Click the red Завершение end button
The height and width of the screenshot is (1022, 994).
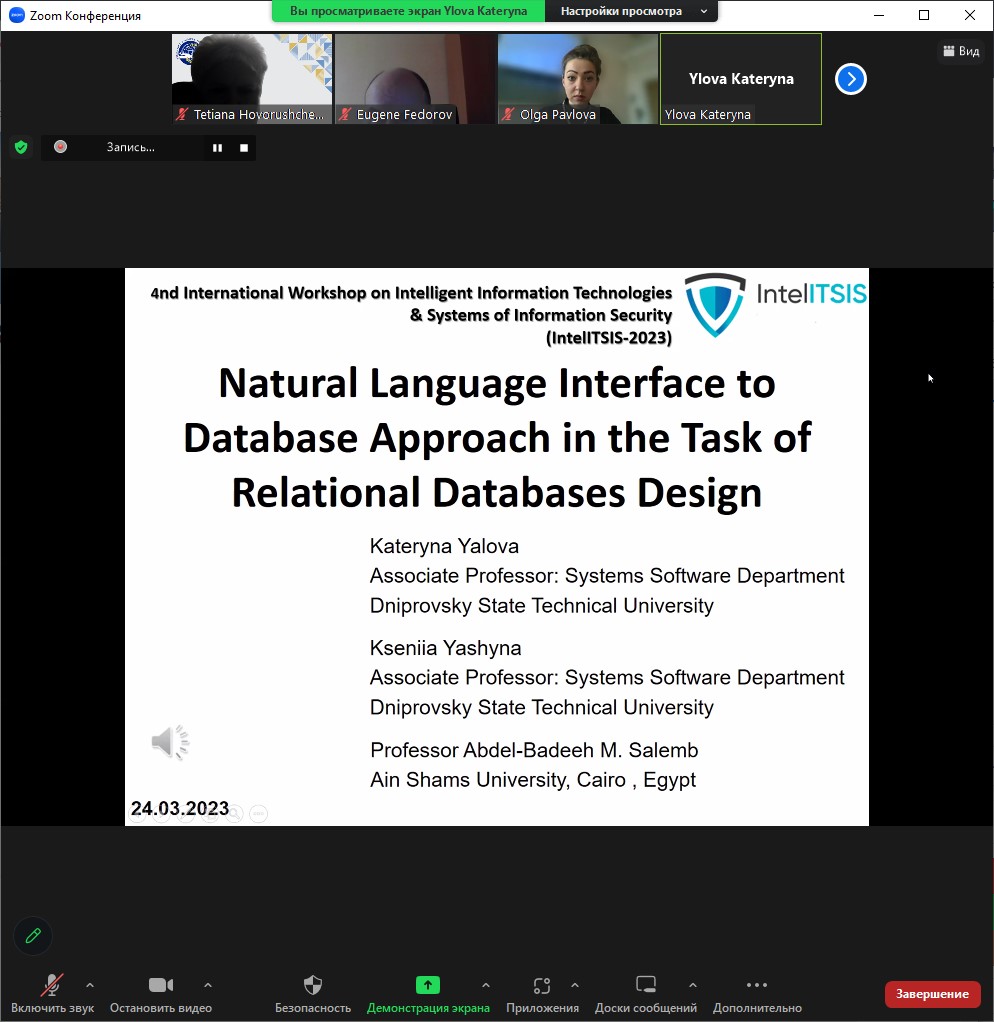click(x=932, y=993)
